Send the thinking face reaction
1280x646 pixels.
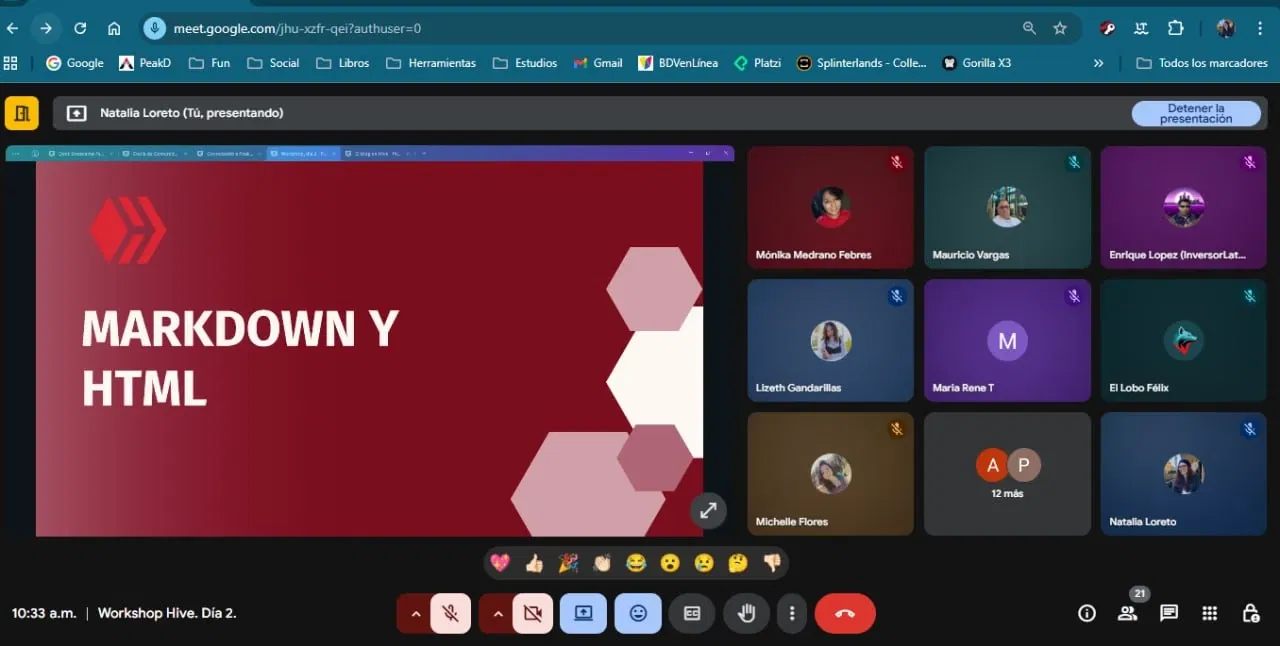[x=738, y=563]
